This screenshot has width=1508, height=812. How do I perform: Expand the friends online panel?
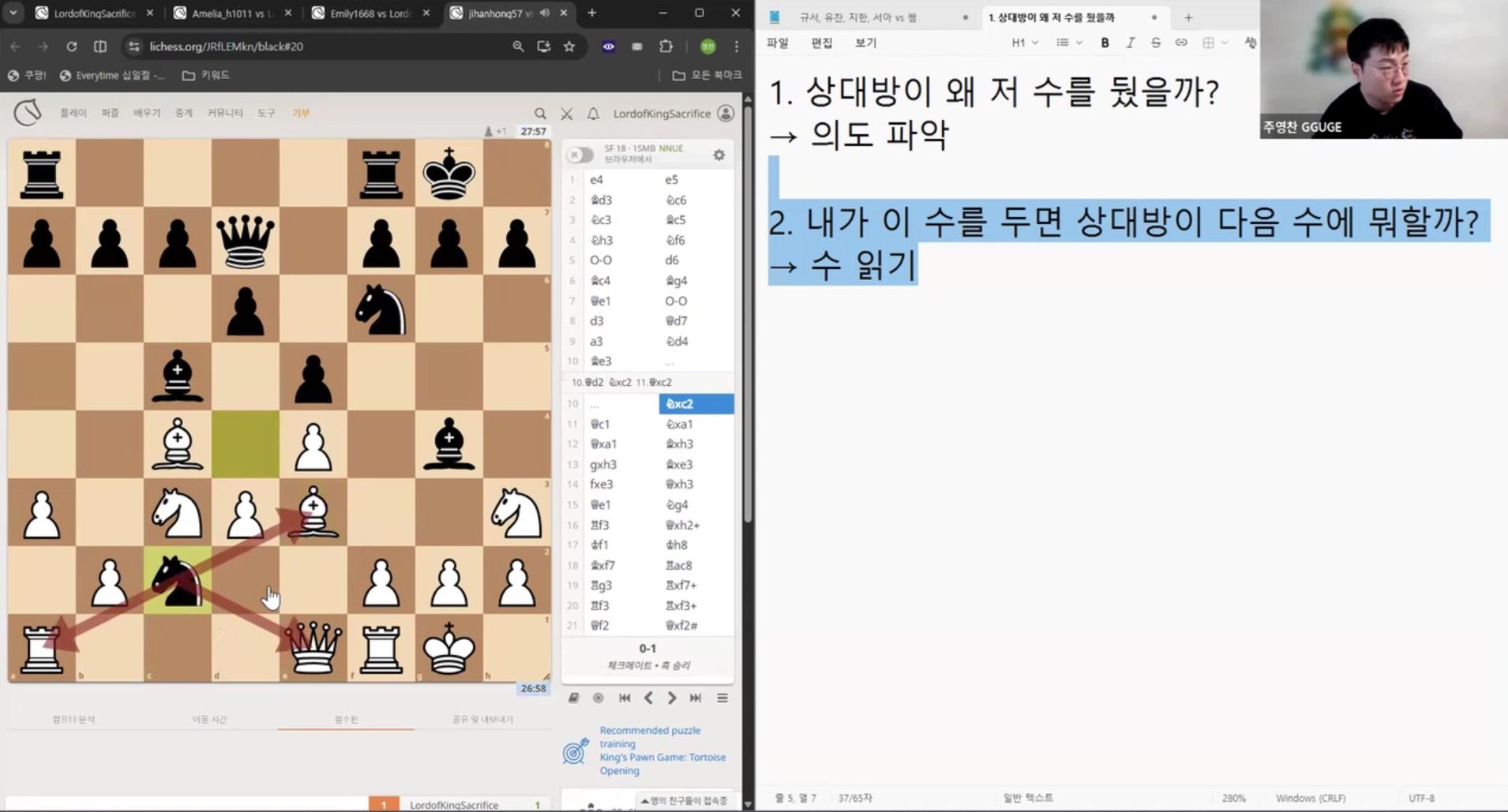(684, 800)
